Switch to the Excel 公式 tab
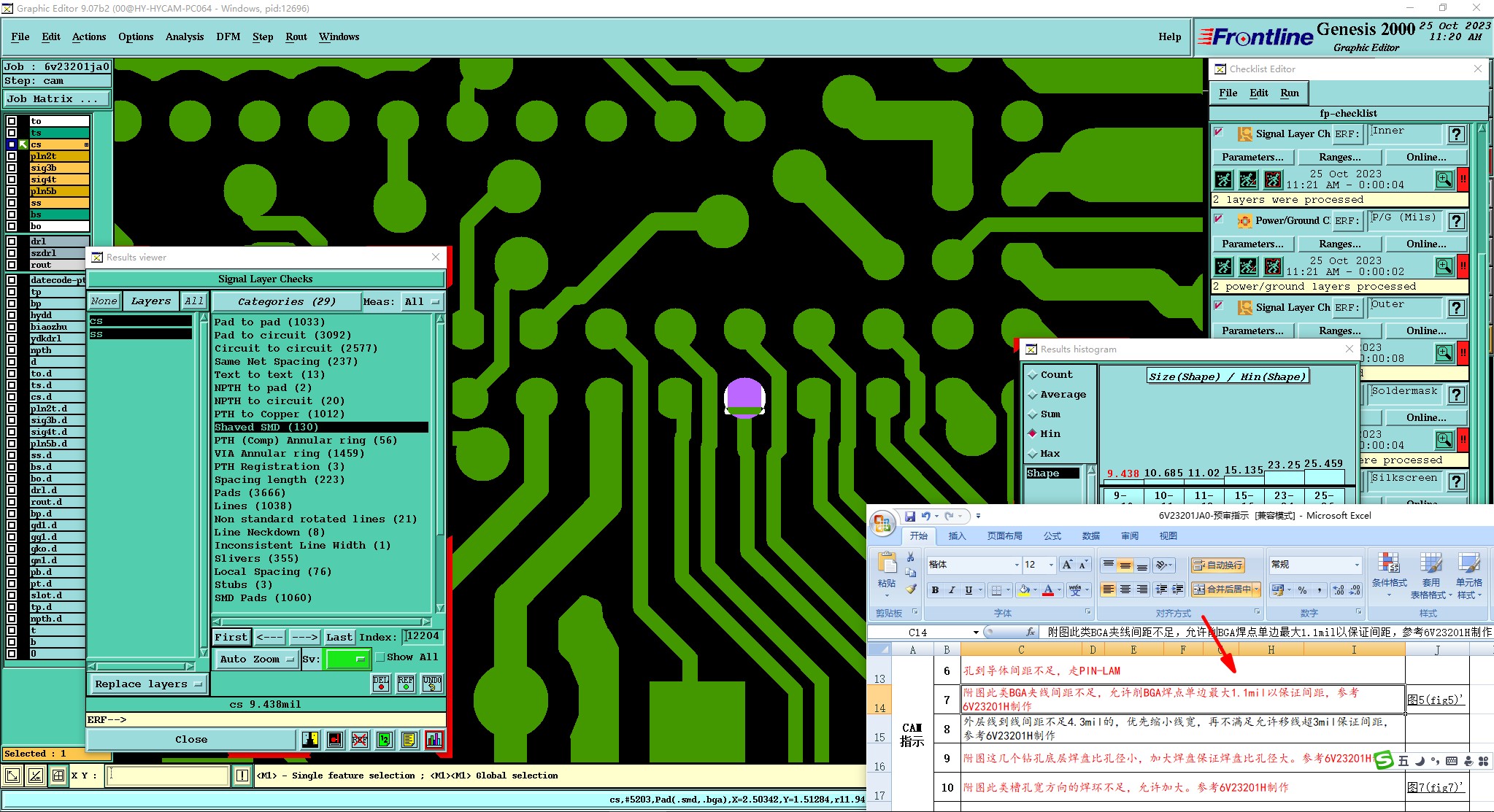Viewport: 1494px width, 812px height. pyautogui.click(x=1052, y=536)
